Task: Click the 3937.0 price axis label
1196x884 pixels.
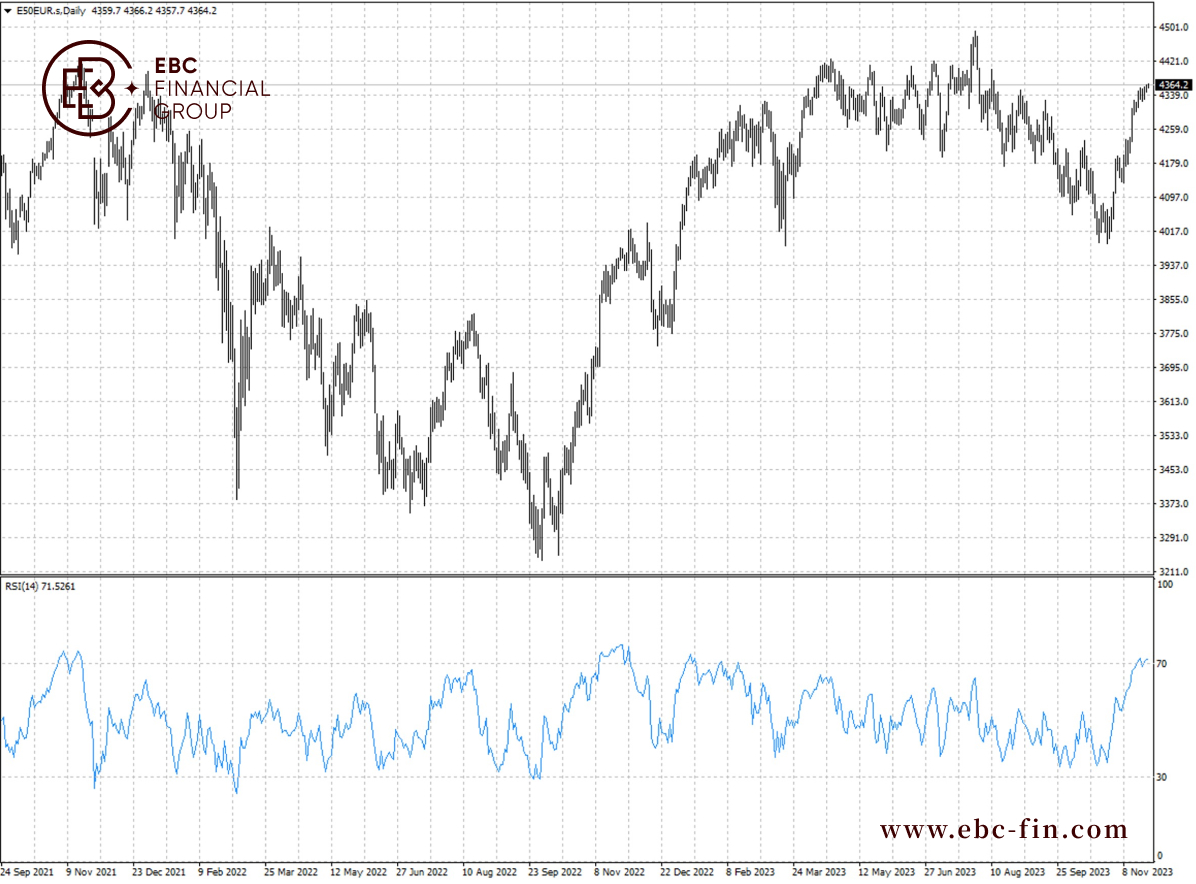Action: 1174,265
